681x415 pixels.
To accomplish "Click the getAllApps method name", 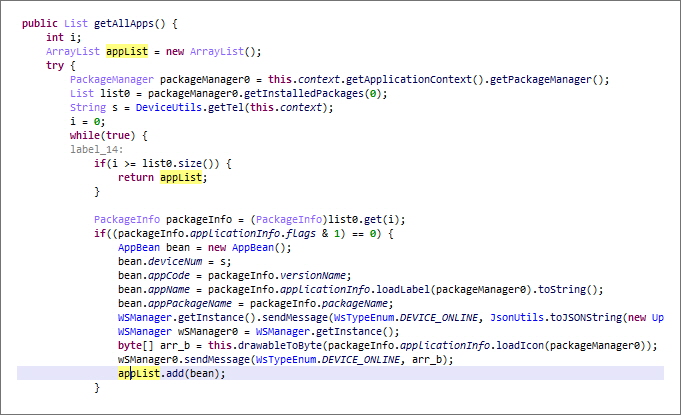I will point(124,23).
